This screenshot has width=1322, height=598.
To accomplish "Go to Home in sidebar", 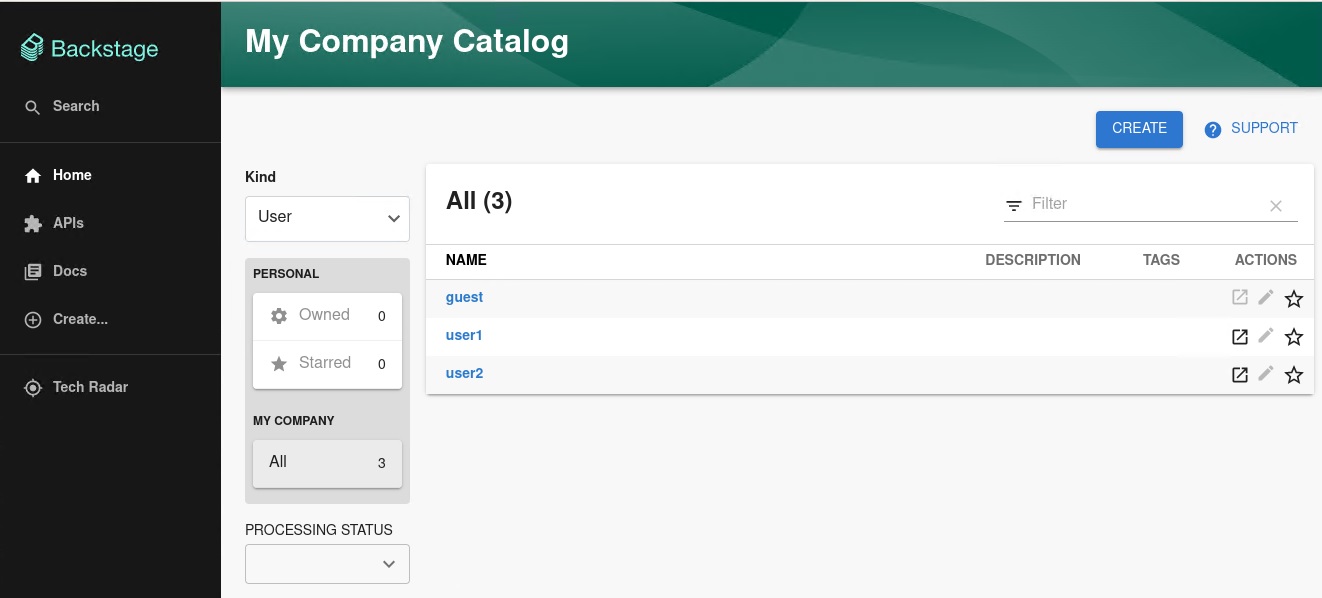I will (58, 175).
